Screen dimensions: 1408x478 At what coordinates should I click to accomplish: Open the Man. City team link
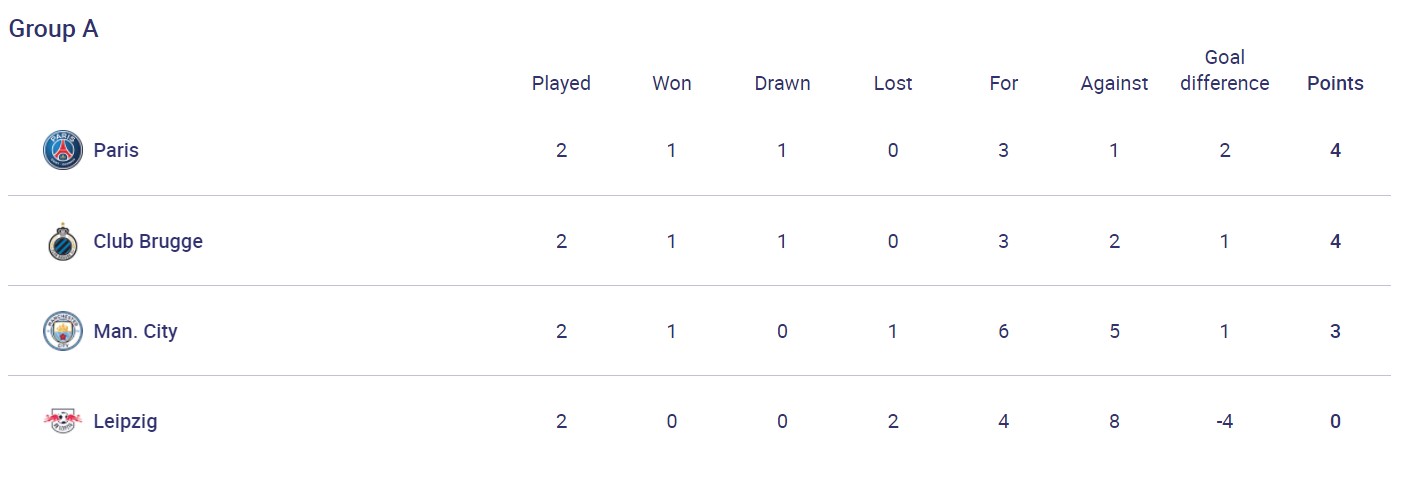click(135, 332)
